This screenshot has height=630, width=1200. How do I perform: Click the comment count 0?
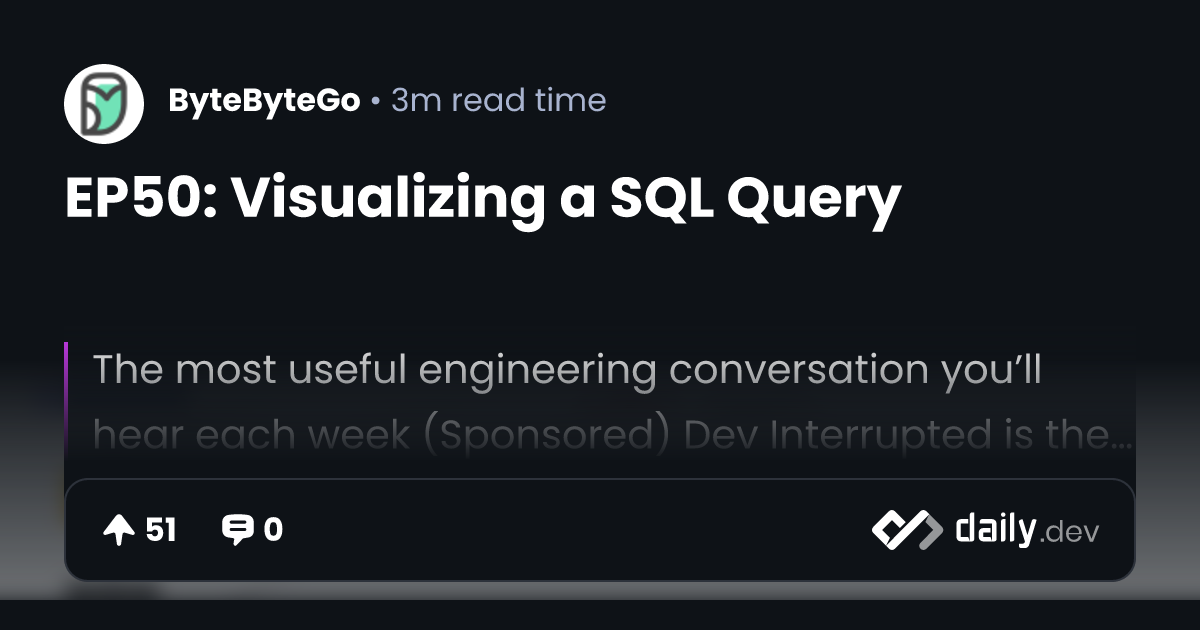click(x=273, y=531)
